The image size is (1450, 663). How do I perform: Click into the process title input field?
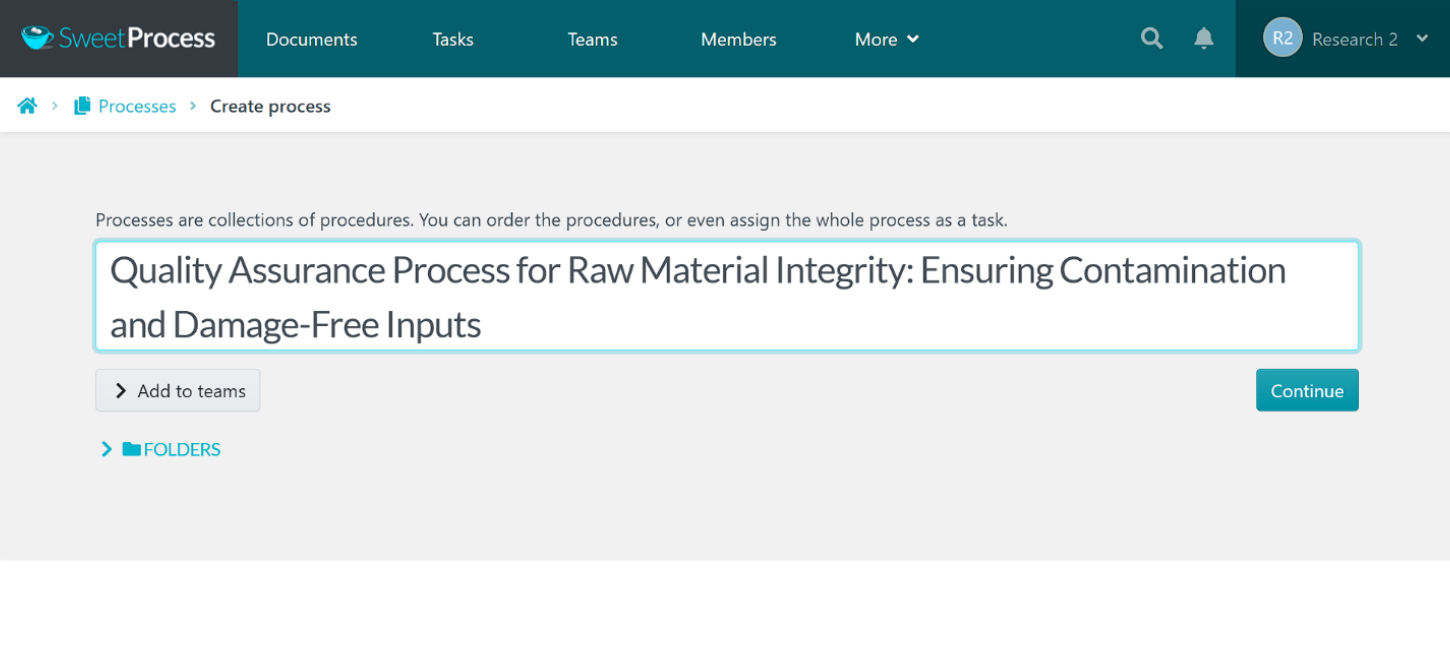(726, 296)
